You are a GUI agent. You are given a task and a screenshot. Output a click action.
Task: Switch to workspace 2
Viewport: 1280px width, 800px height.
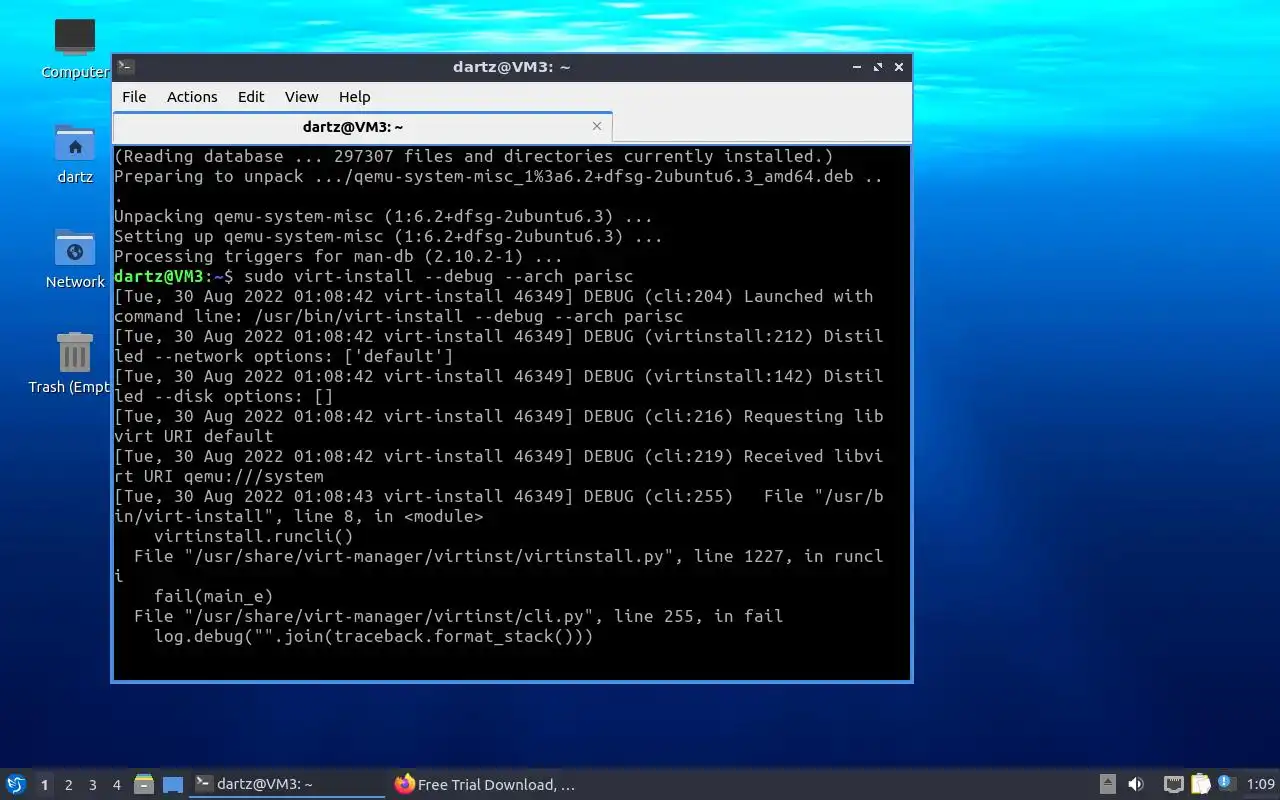click(x=68, y=785)
